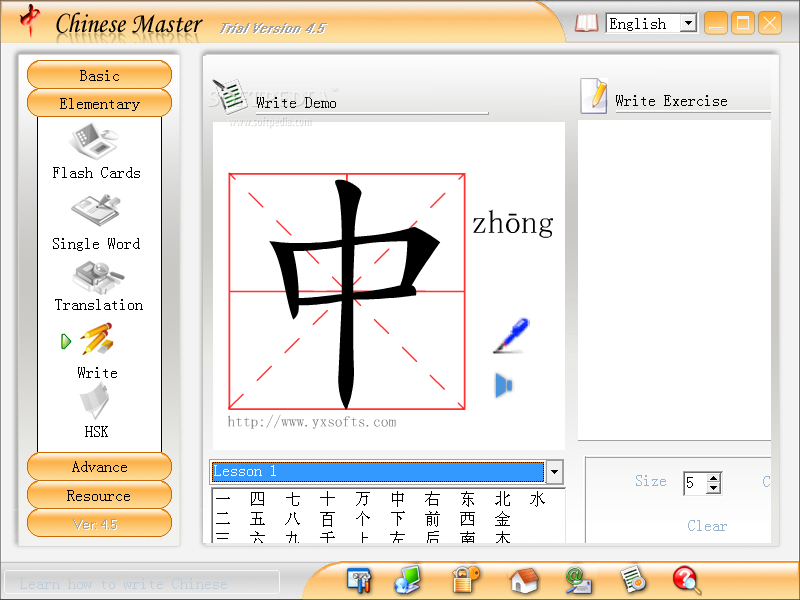This screenshot has width=800, height=600.
Task: Click the document with orange badge icon
Action: (x=633, y=580)
